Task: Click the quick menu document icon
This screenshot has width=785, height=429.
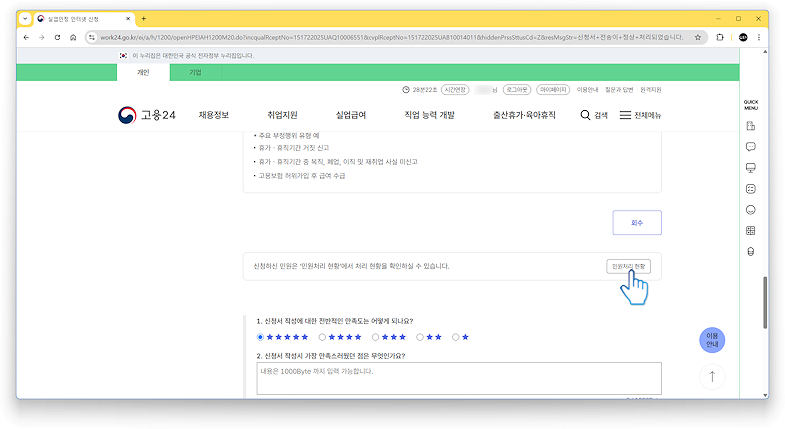Action: tap(750, 126)
